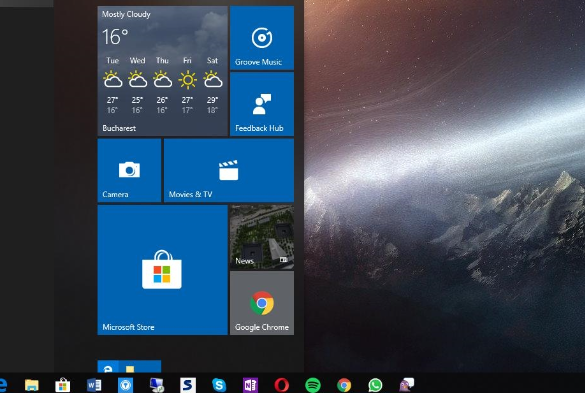Open Google Chrome from the taskbar
This screenshot has height=393, width=585.
coord(344,385)
